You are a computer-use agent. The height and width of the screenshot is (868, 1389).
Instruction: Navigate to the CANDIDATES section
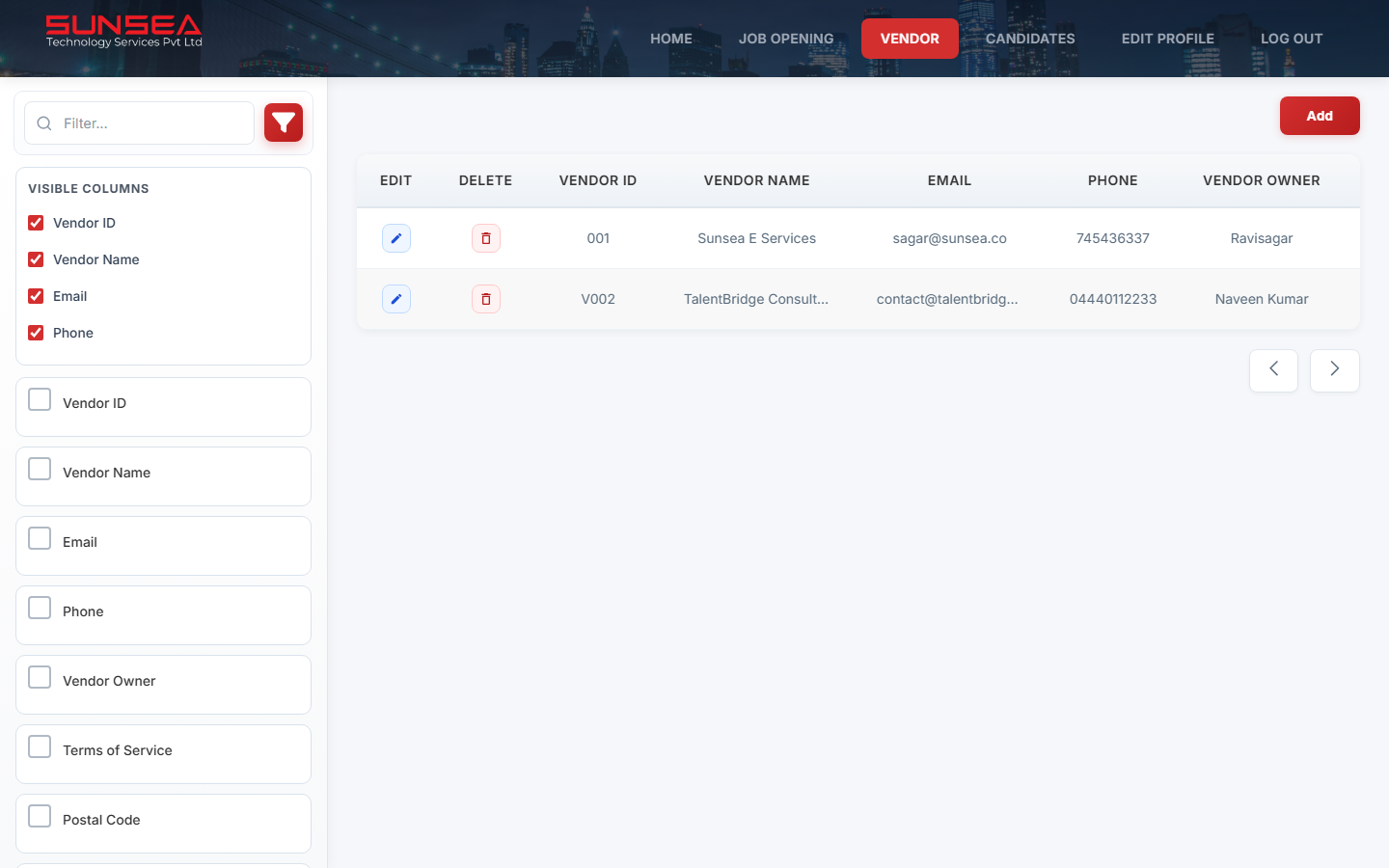click(1030, 39)
